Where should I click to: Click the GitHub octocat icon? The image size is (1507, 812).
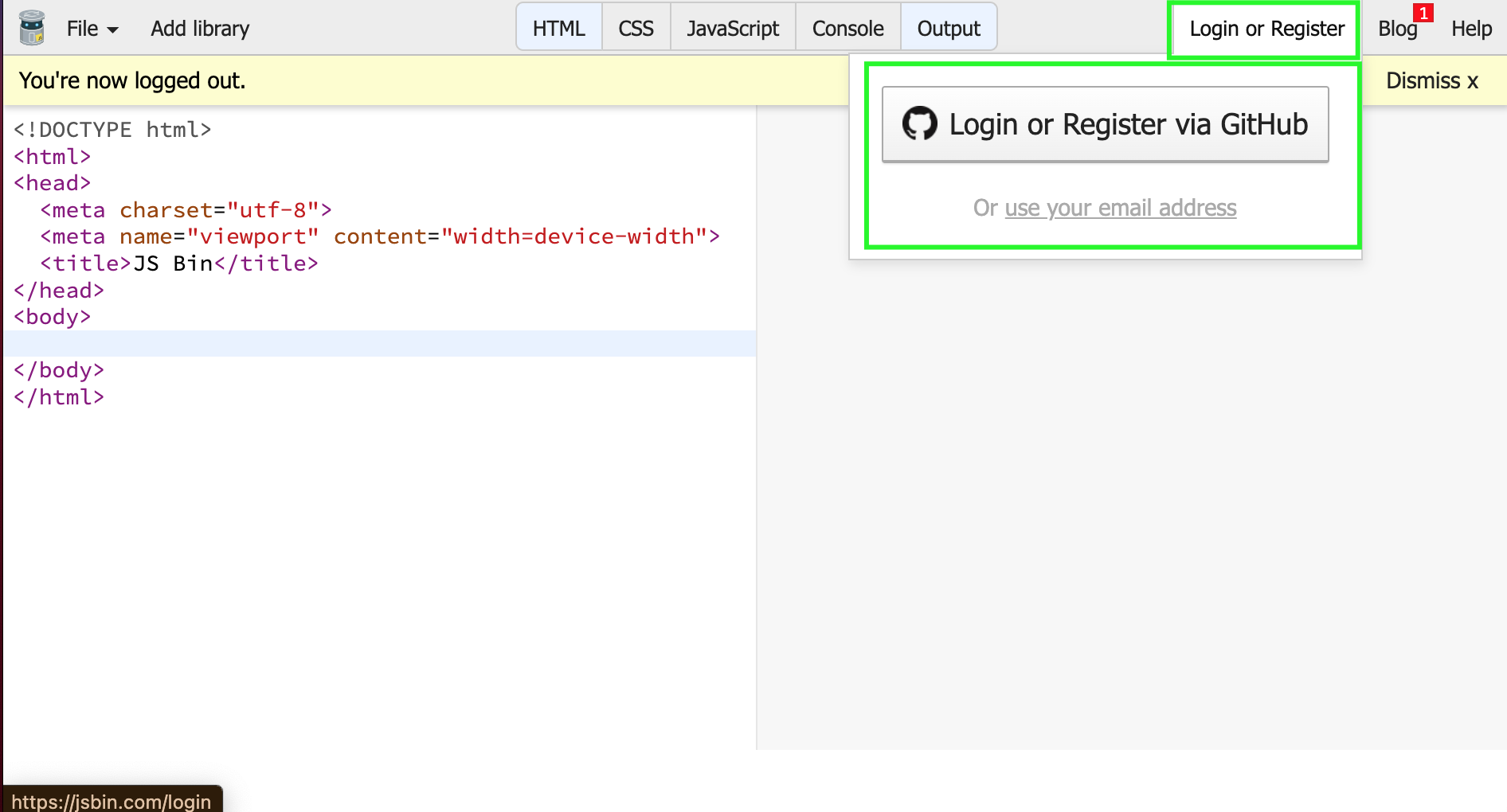click(x=920, y=123)
